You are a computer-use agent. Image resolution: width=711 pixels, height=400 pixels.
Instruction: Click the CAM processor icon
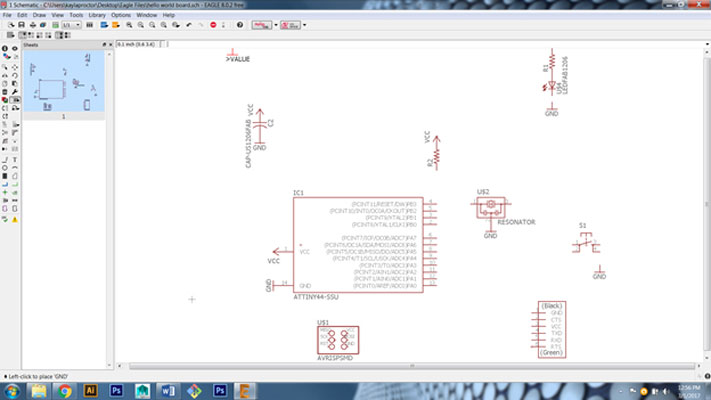click(43, 25)
